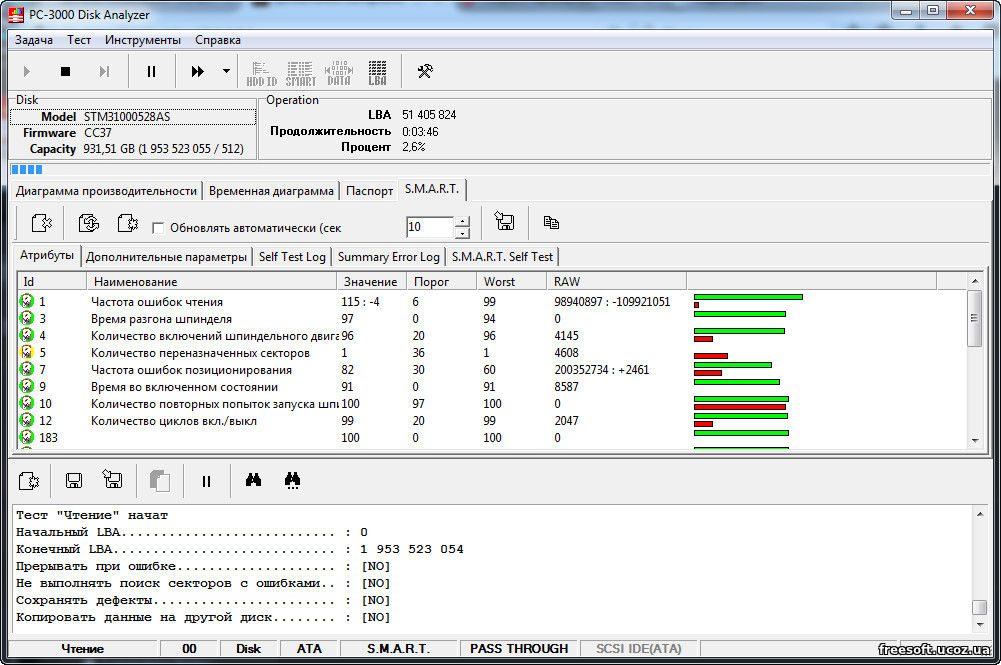This screenshot has width=1001, height=665.
Task: Sort by the Значение column header
Action: tap(372, 281)
